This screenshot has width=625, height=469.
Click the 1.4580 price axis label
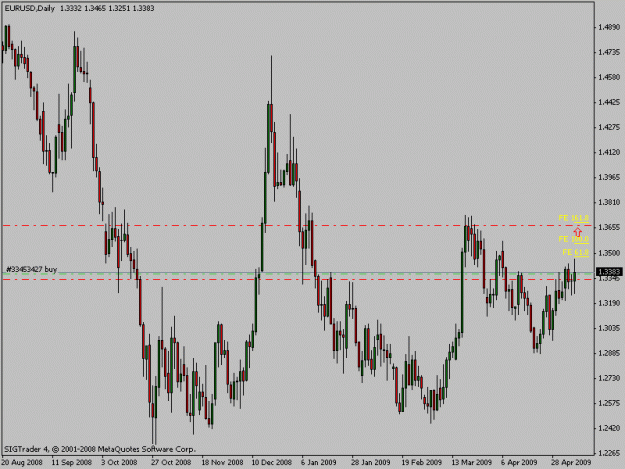pyautogui.click(x=609, y=77)
